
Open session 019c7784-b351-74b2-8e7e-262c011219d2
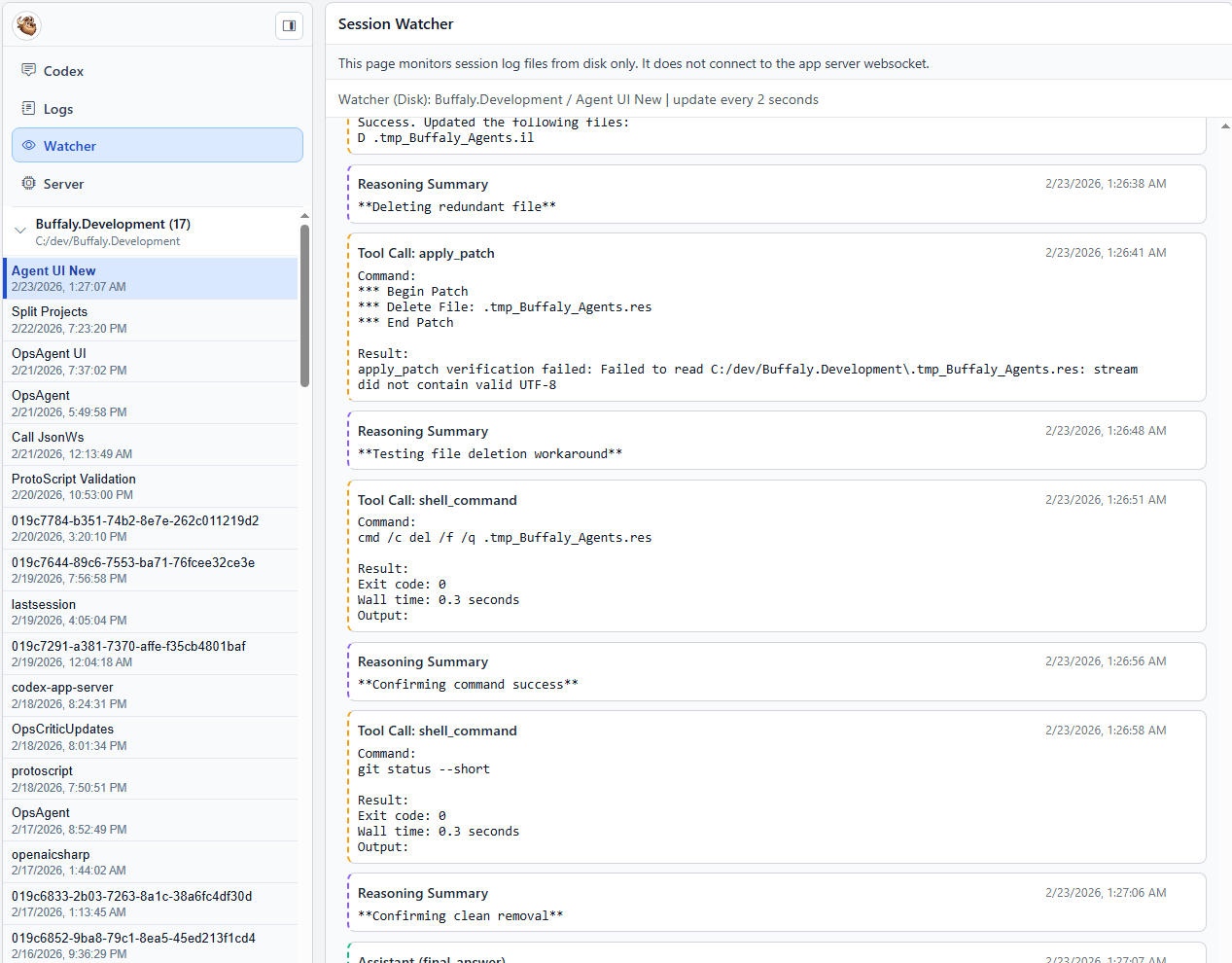click(151, 529)
